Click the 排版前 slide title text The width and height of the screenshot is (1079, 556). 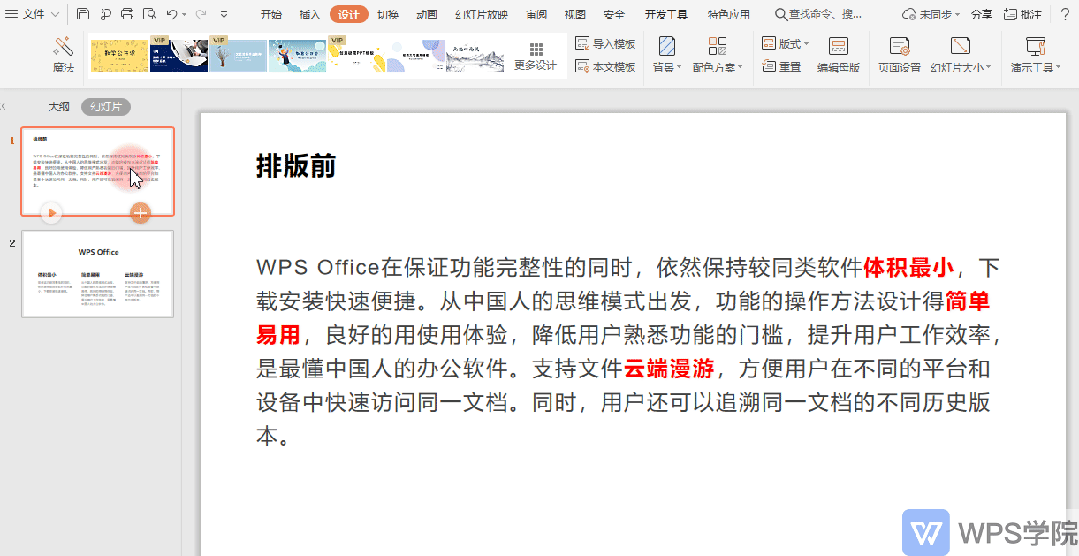(296, 166)
